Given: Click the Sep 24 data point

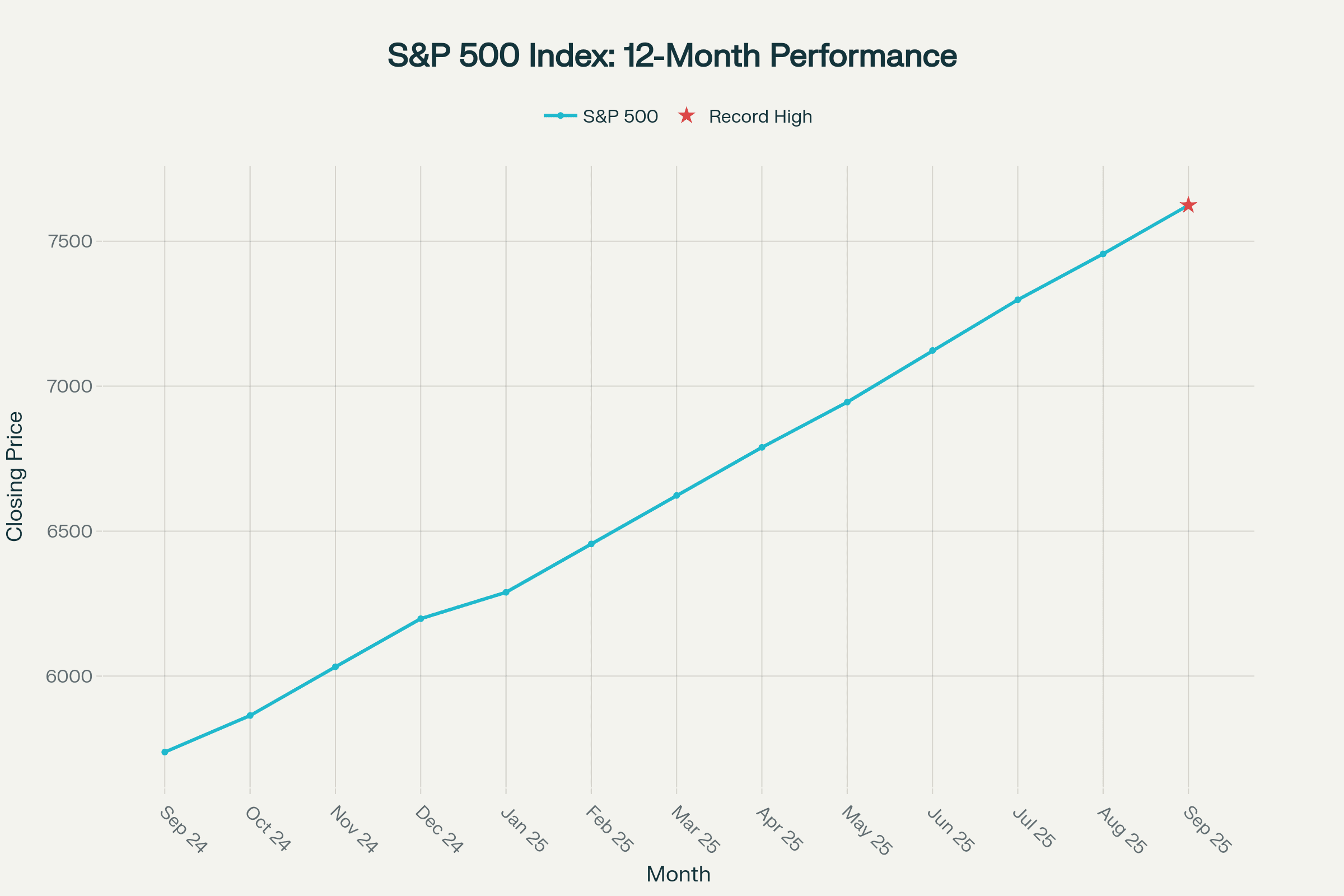Looking at the screenshot, I should click(x=165, y=752).
